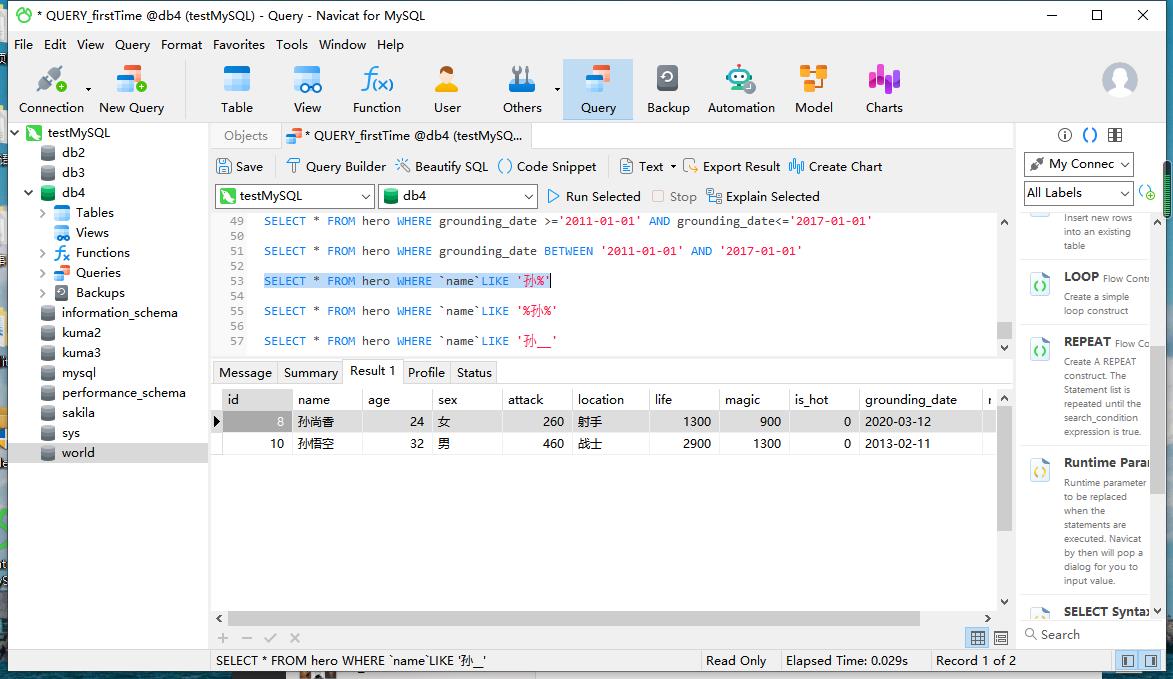Screen dimensions: 1173x679
Task: Switch to grid view in result footer
Action: coord(978,637)
